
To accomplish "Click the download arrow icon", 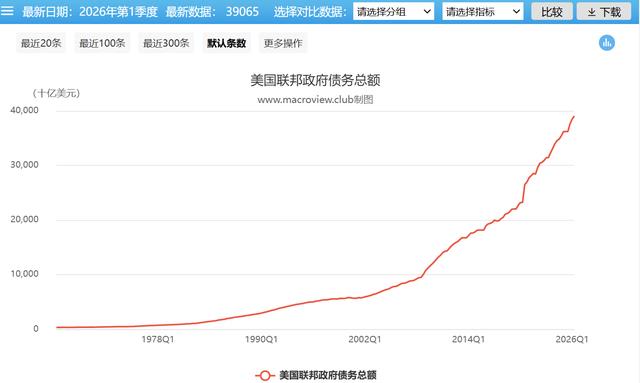I will pyautogui.click(x=591, y=12).
